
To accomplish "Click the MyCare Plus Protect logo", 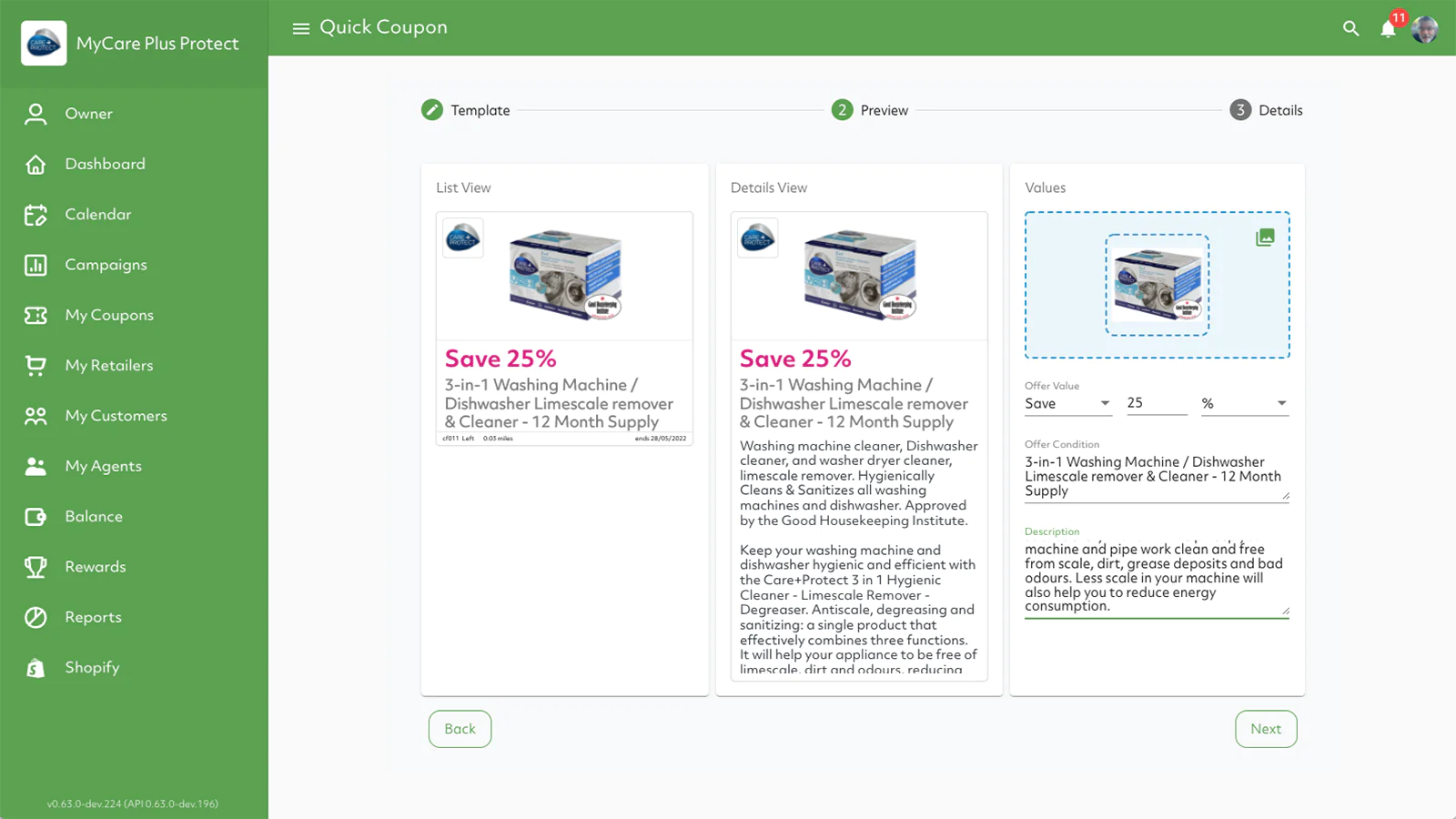I will (44, 43).
